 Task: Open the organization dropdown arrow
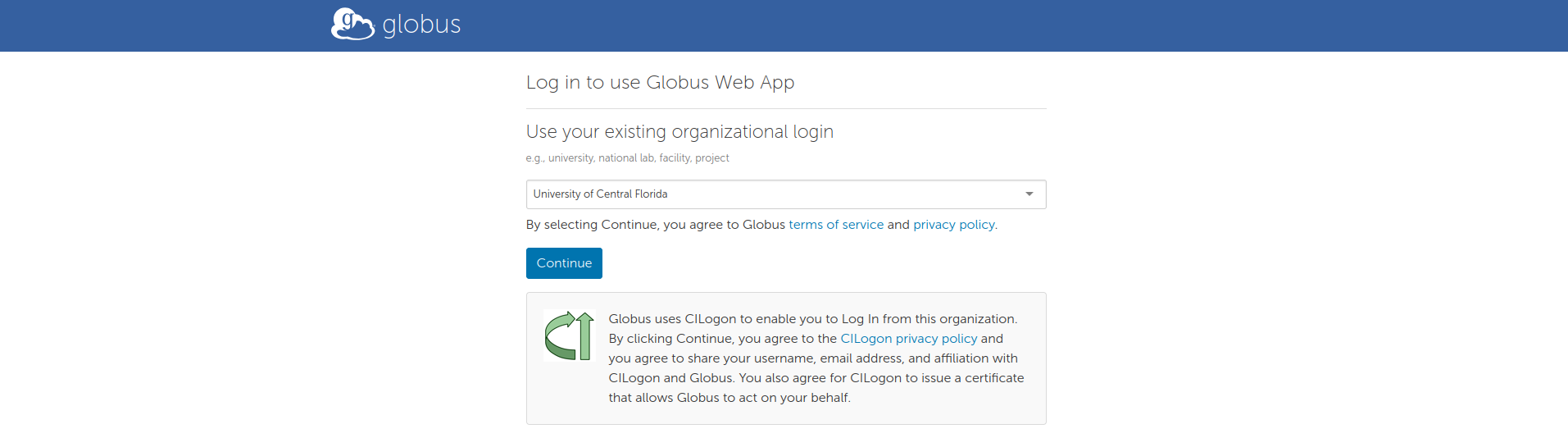tap(1029, 194)
